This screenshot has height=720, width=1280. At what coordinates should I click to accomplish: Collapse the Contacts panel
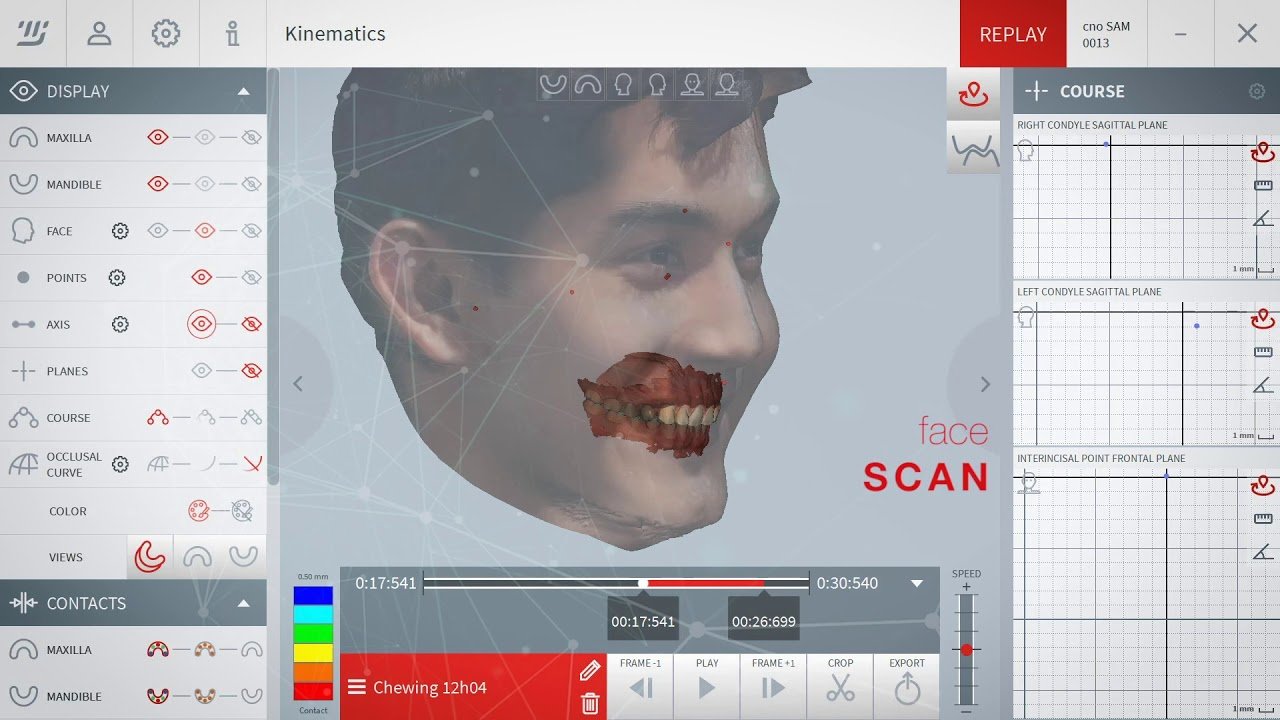[243, 603]
